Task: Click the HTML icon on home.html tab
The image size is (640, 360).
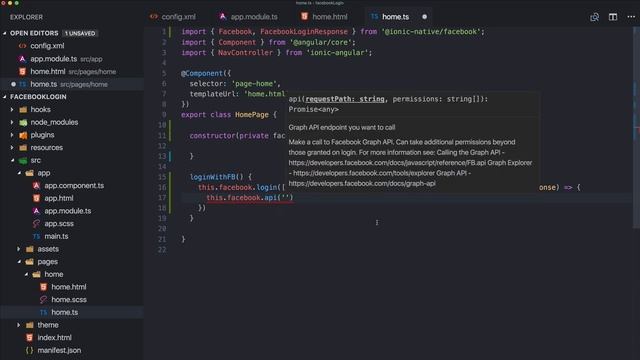Action: tap(304, 16)
